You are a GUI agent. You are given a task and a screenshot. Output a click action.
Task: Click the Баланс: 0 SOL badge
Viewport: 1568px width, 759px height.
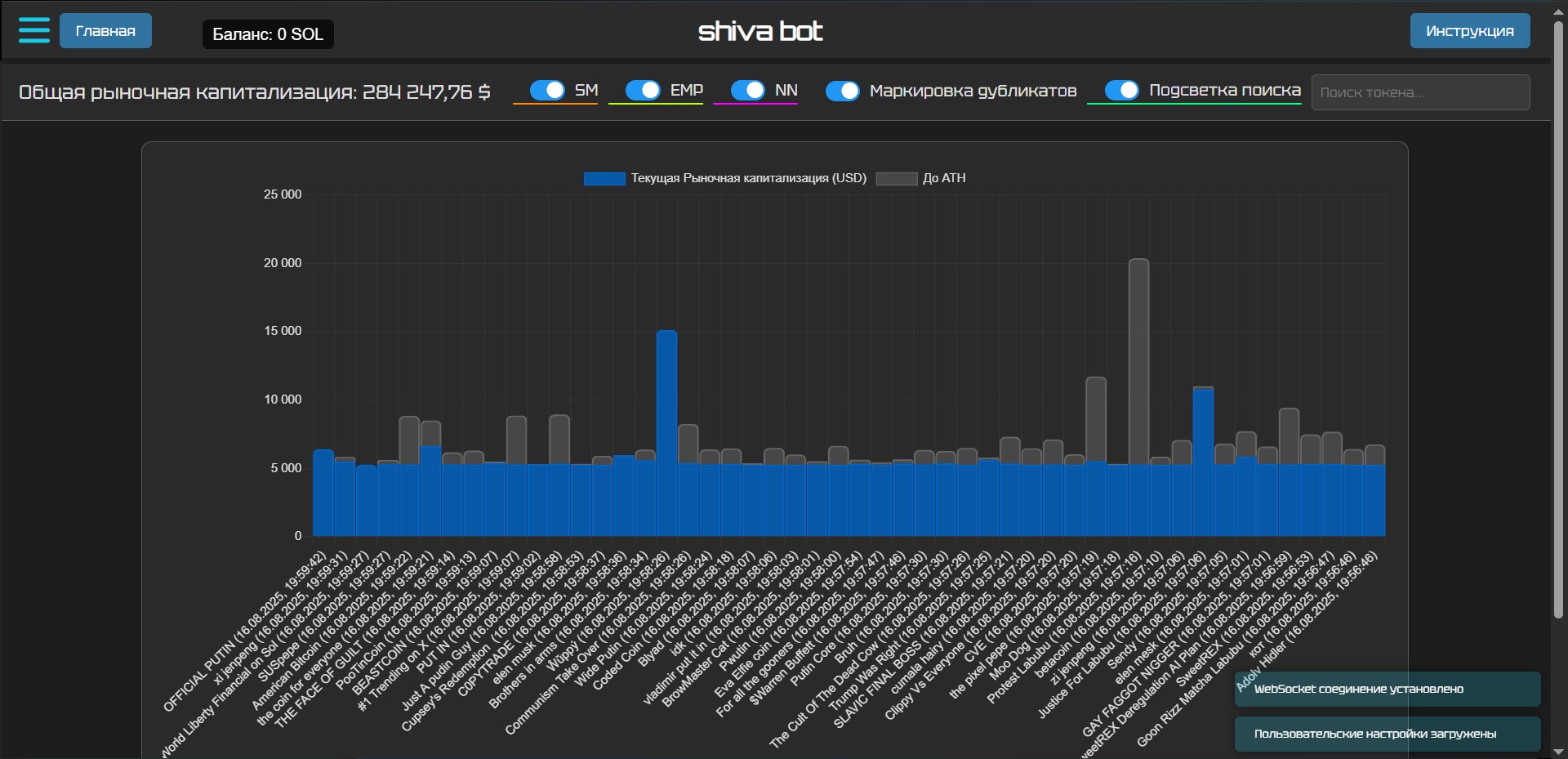(x=268, y=34)
